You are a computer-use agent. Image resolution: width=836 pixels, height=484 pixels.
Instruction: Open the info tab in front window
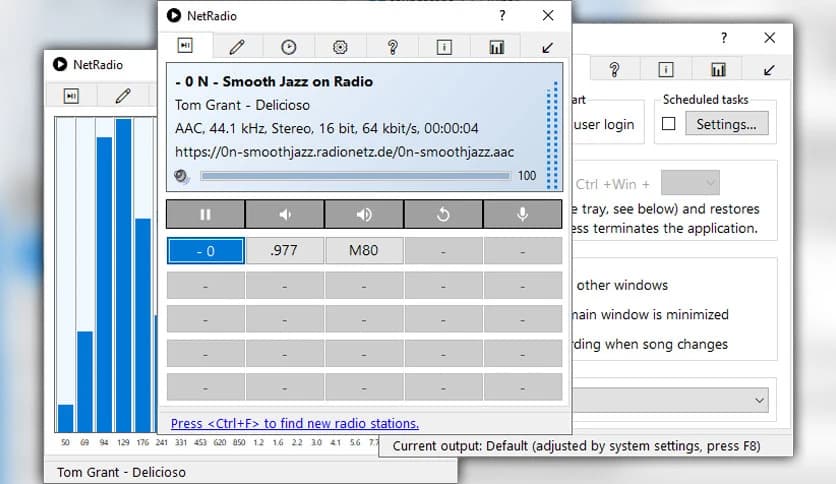point(444,47)
